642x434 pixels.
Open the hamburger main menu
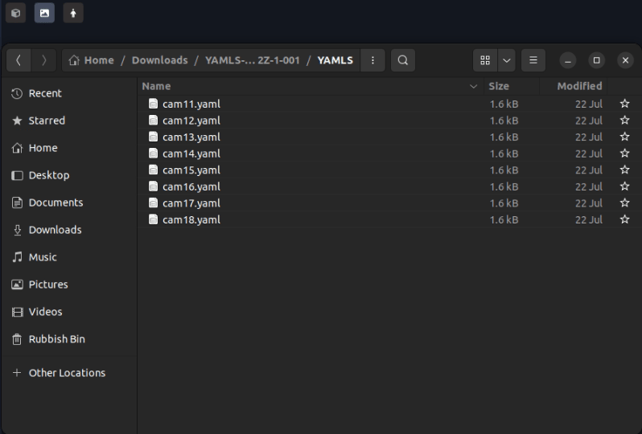(x=533, y=60)
